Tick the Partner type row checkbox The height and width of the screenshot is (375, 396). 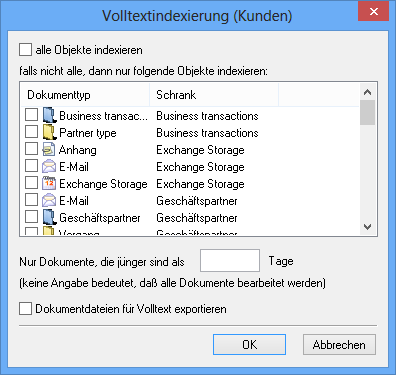(31, 132)
